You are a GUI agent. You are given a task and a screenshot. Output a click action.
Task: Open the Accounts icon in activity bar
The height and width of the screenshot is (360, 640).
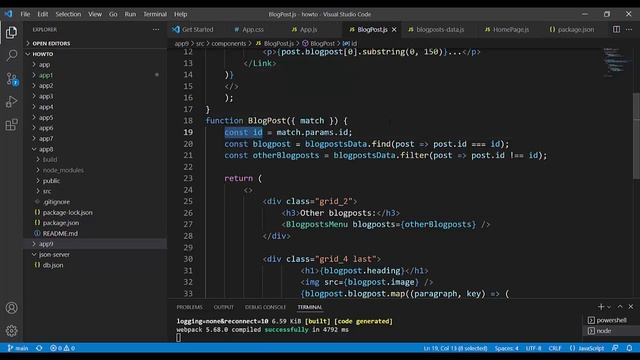pos(11,308)
